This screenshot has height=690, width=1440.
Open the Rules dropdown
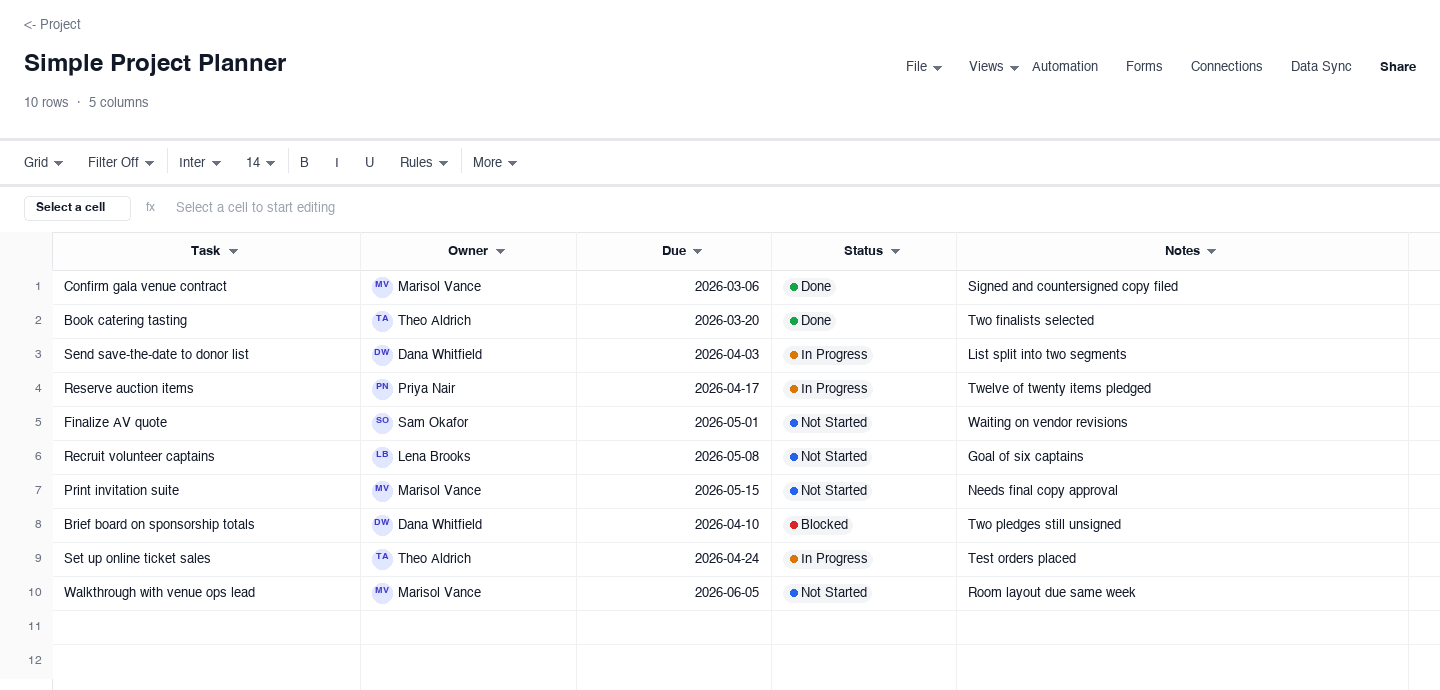point(424,162)
